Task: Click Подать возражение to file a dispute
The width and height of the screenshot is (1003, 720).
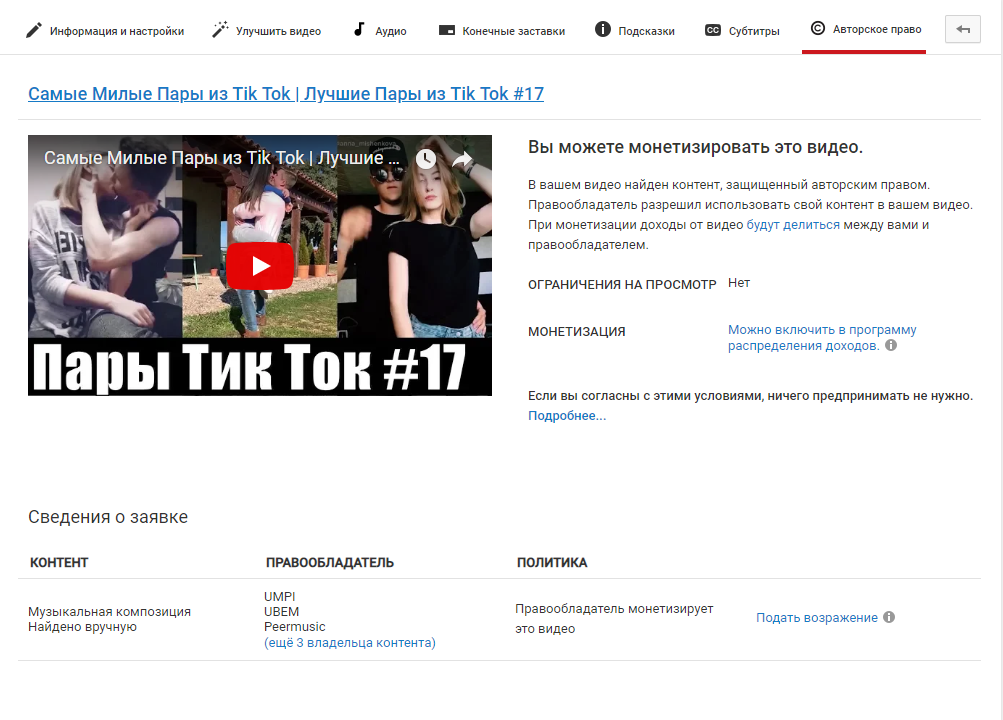Action: [817, 618]
